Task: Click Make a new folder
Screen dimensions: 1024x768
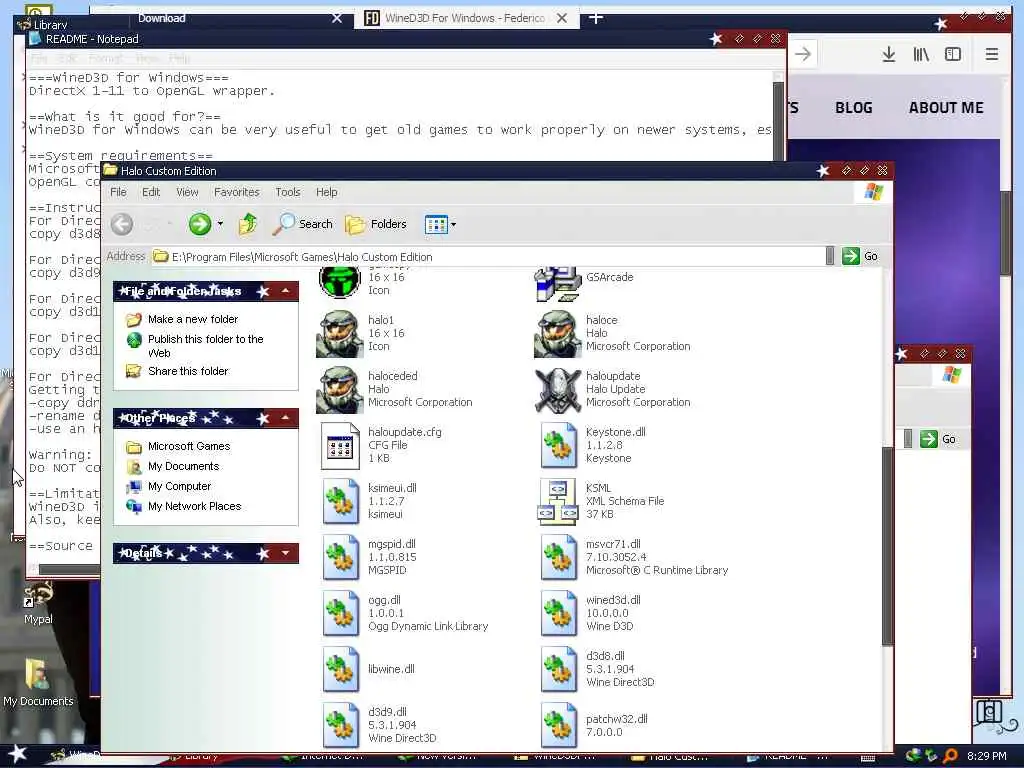Action: (193, 319)
